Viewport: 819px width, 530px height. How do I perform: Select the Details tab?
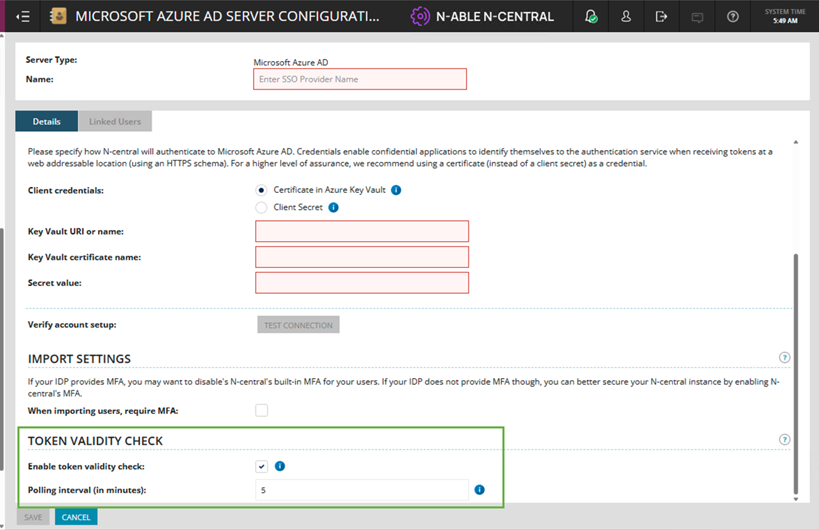click(x=46, y=121)
